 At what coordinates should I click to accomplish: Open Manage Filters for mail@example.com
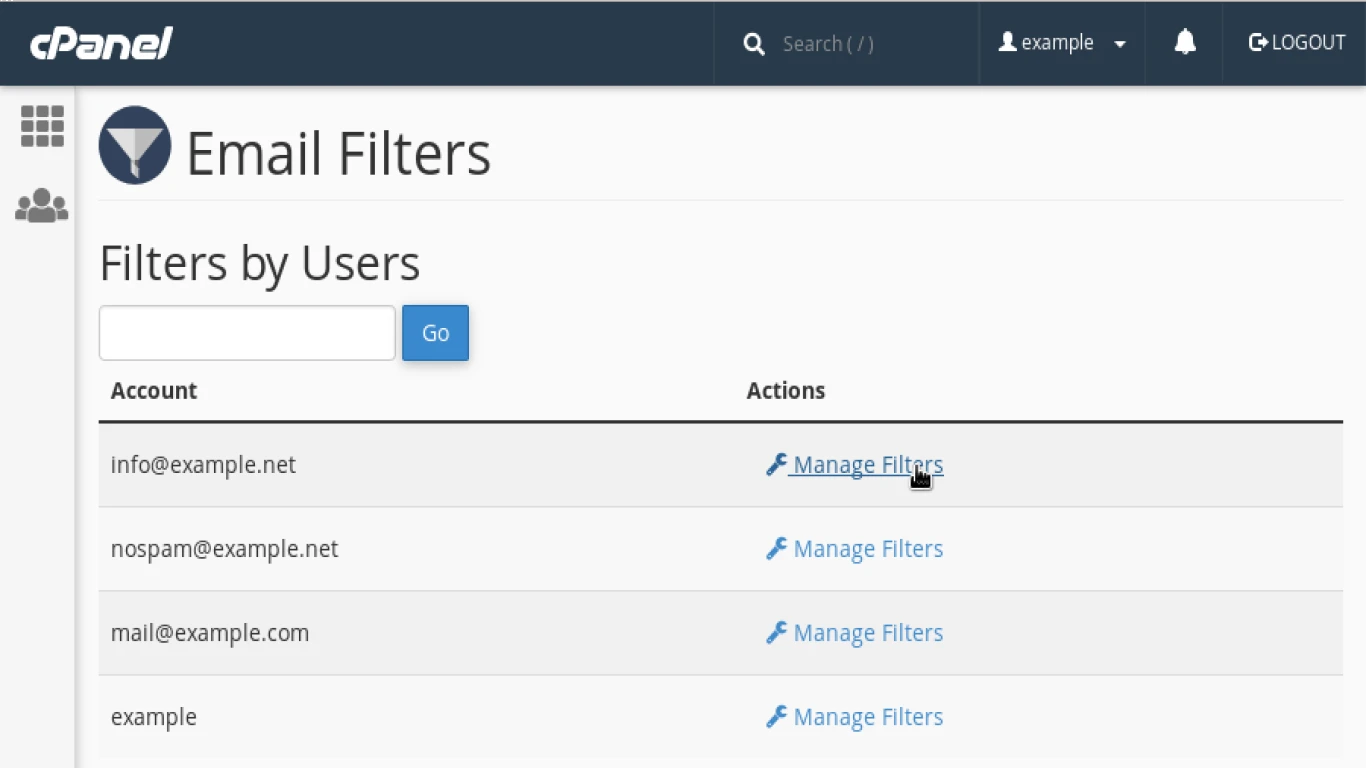(868, 633)
